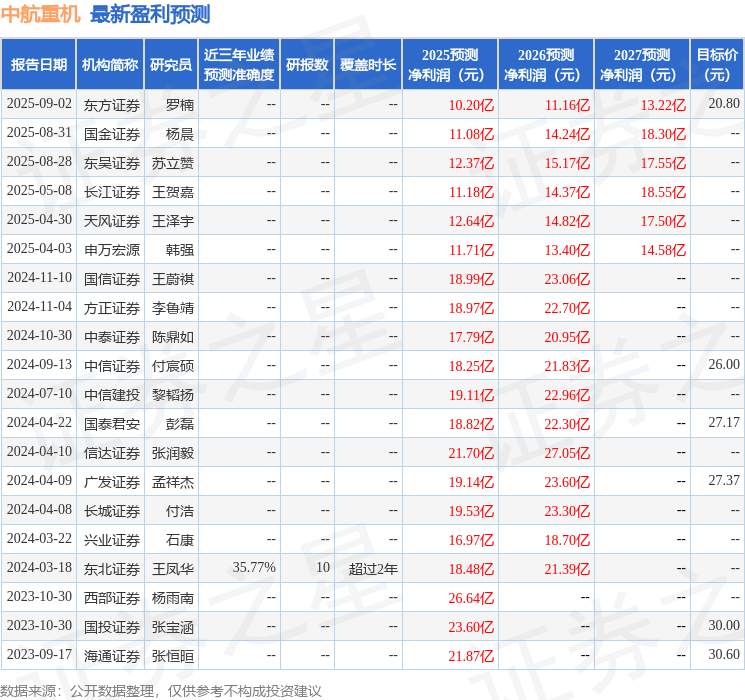
Task: Select the 覆盖时长 column header
Action: tap(368, 65)
